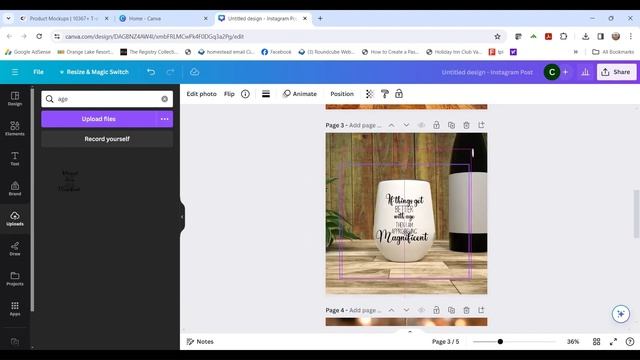Screen dimensions: 640x360
Task: Open the Position panel
Action: 342,94
